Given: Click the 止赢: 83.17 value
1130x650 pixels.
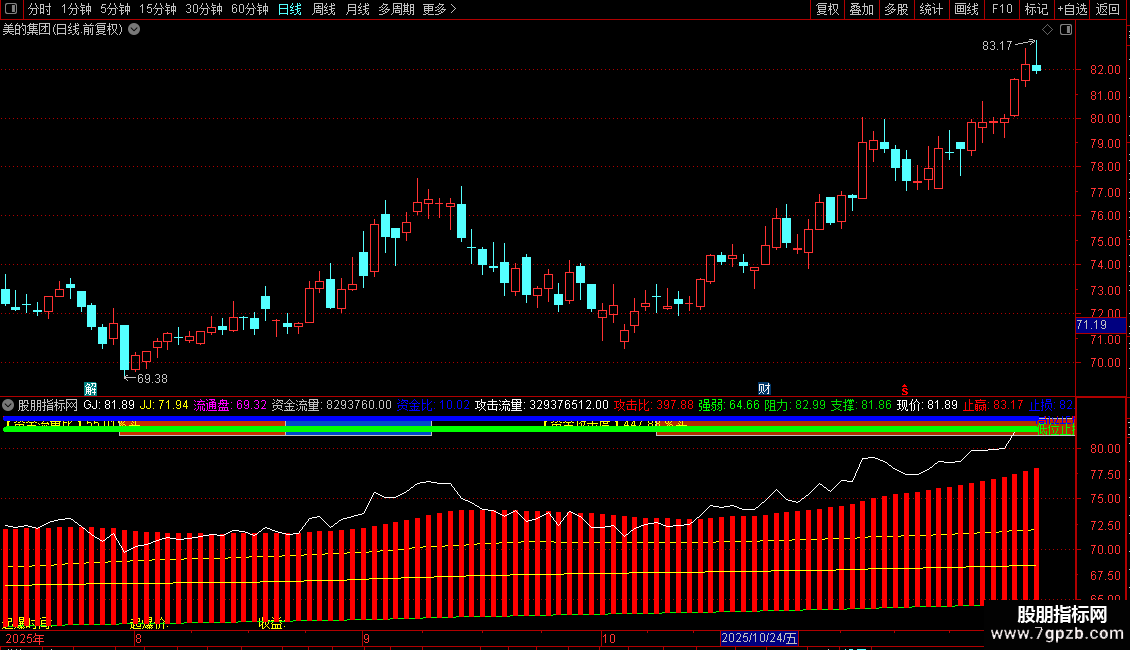Looking at the screenshot, I should [x=993, y=406].
